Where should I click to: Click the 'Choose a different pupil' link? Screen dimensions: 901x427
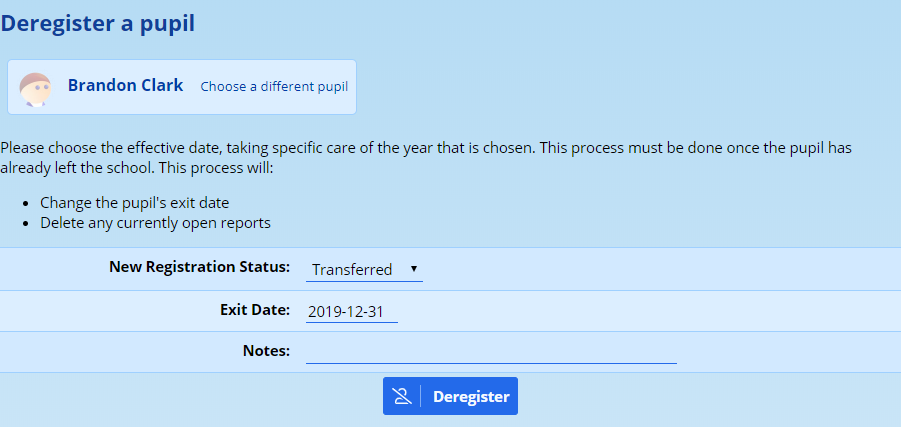point(274,87)
